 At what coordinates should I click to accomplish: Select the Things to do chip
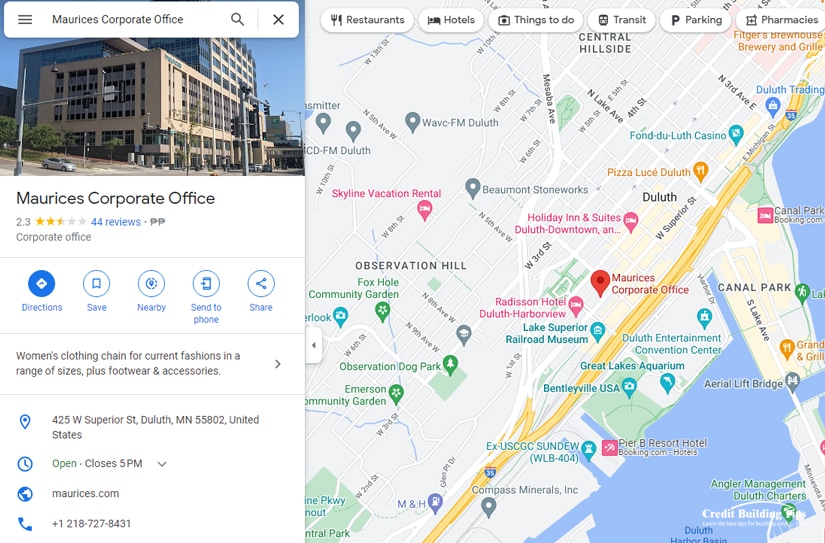point(536,20)
